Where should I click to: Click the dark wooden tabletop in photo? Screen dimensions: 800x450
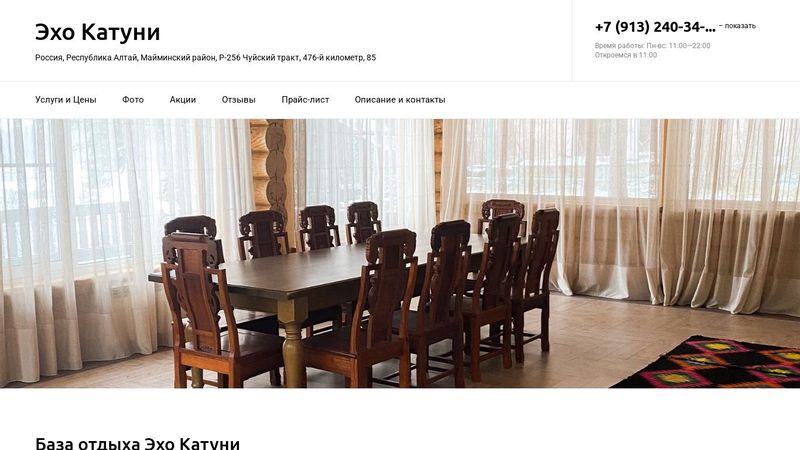pos(316,270)
